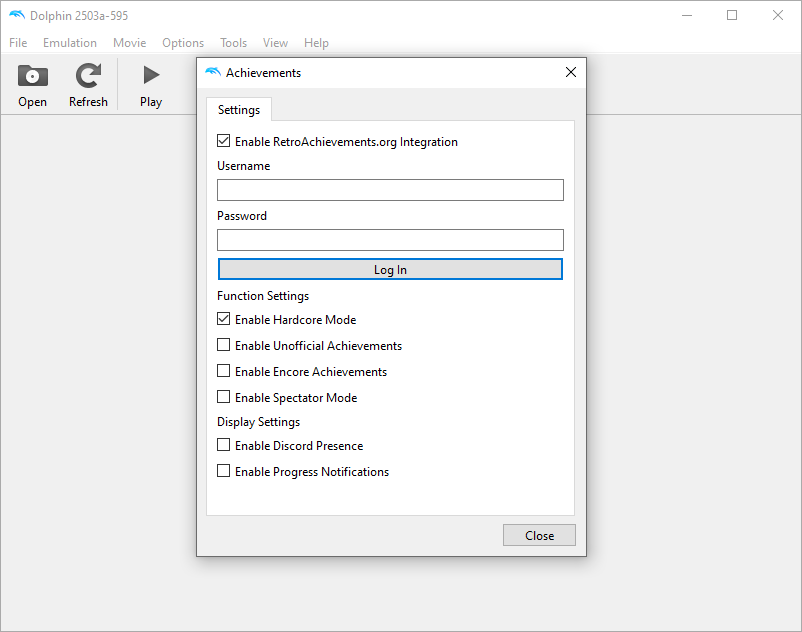Viewport: 802px width, 632px height.
Task: Click the Open disc icon in toolbar
Action: click(x=32, y=76)
